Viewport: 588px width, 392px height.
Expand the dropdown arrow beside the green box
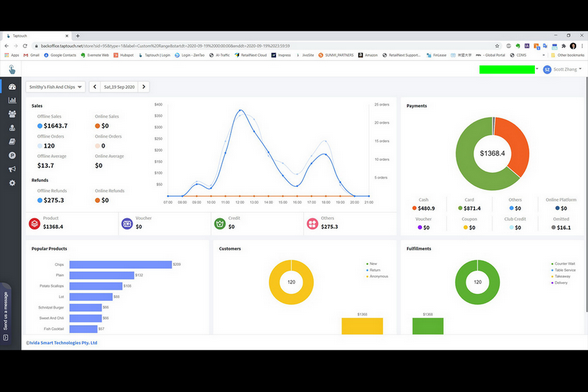pyautogui.click(x=537, y=69)
